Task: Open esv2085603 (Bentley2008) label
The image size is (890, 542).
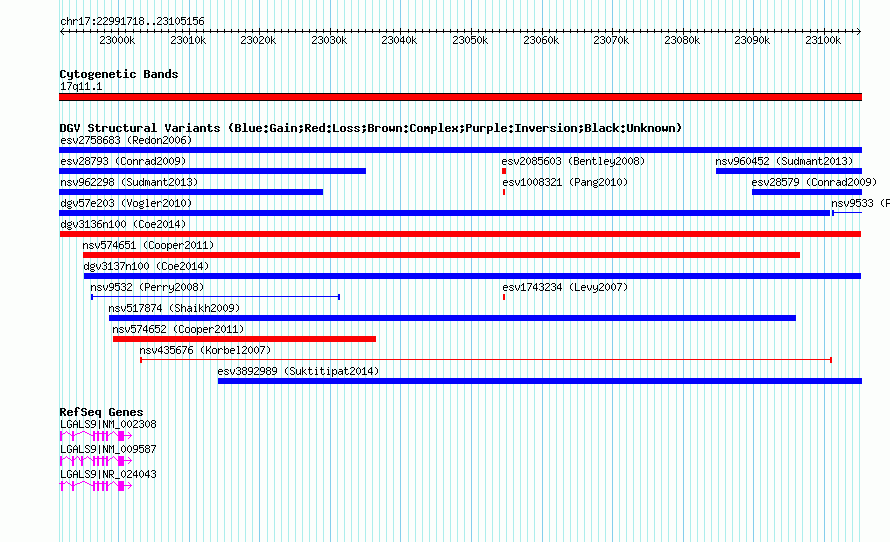Action: (x=574, y=161)
